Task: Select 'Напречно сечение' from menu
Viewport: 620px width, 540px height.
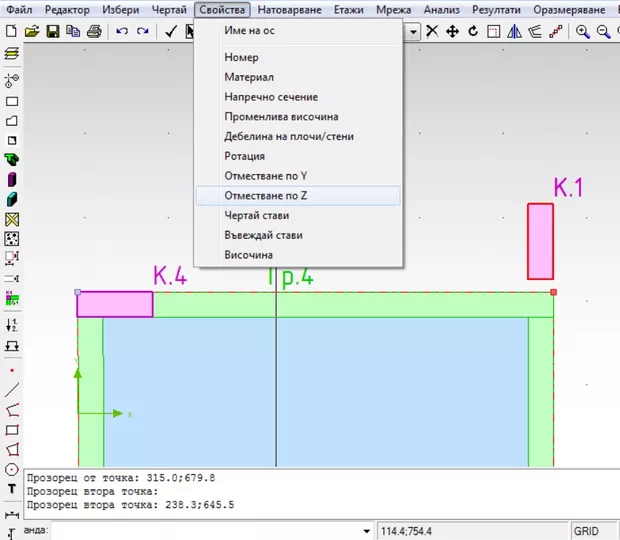Action: (x=271, y=97)
